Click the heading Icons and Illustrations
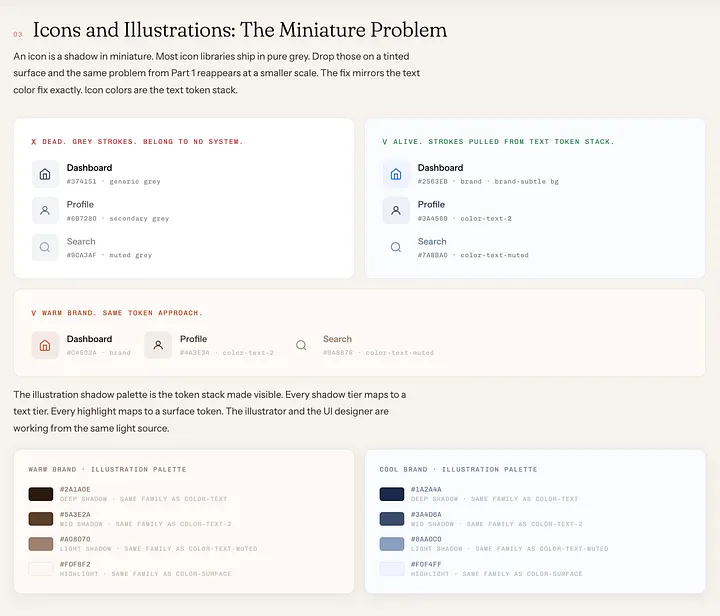The image size is (720, 616). point(240,30)
